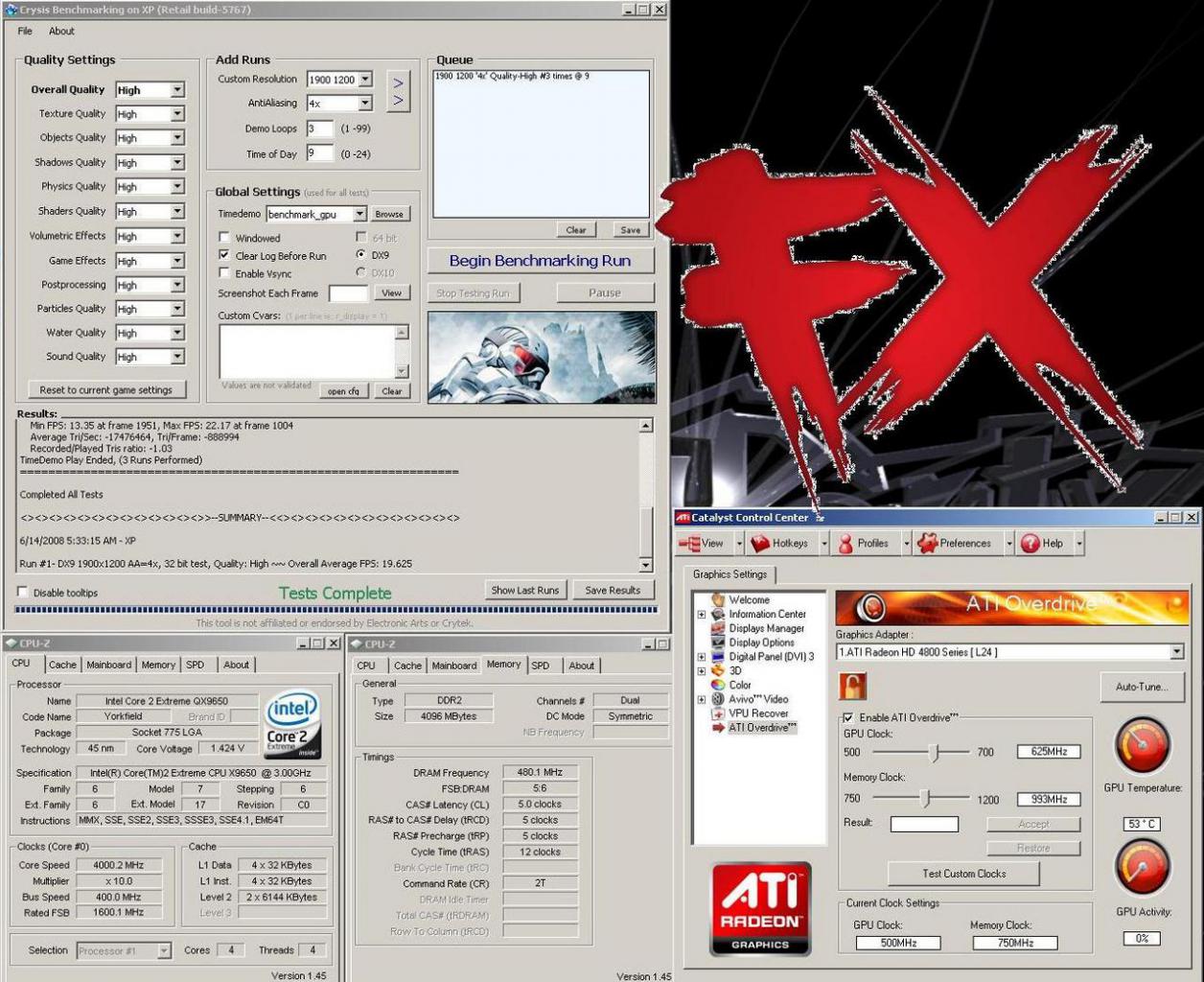Expand the Avivo Video tree node
This screenshot has height=982, width=1204.
click(x=702, y=699)
